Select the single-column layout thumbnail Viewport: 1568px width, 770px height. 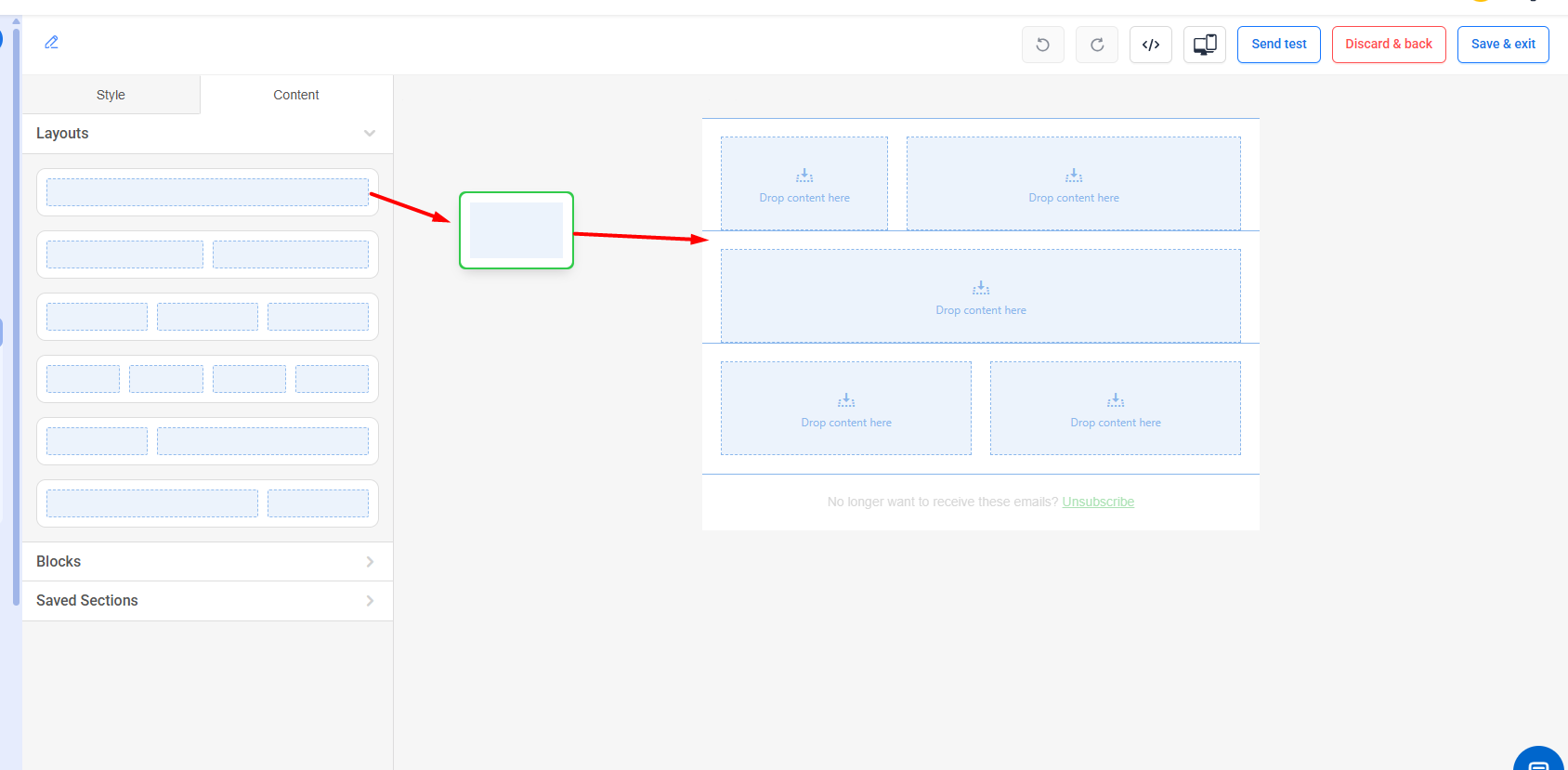tap(207, 192)
